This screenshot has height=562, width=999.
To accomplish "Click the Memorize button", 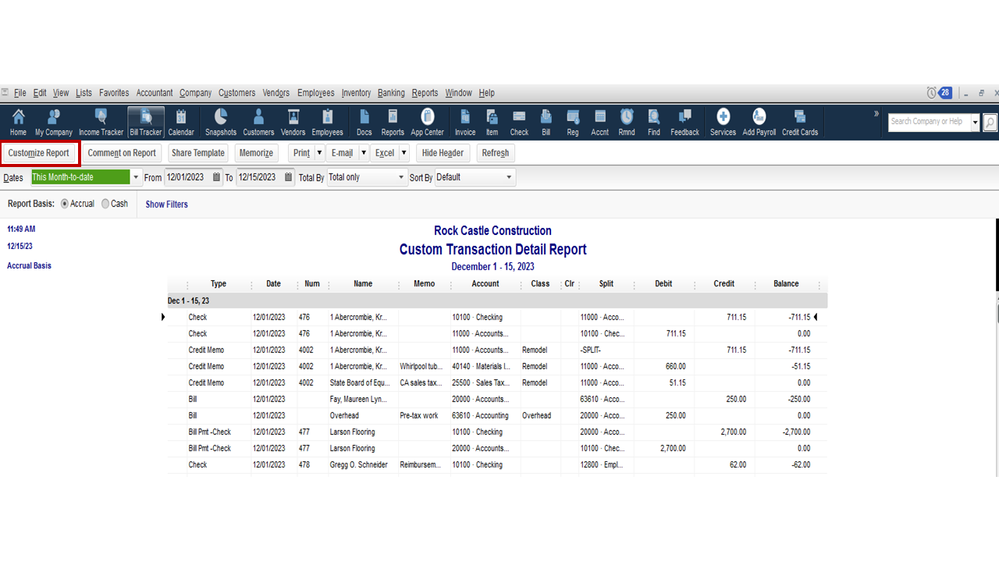I will [256, 153].
